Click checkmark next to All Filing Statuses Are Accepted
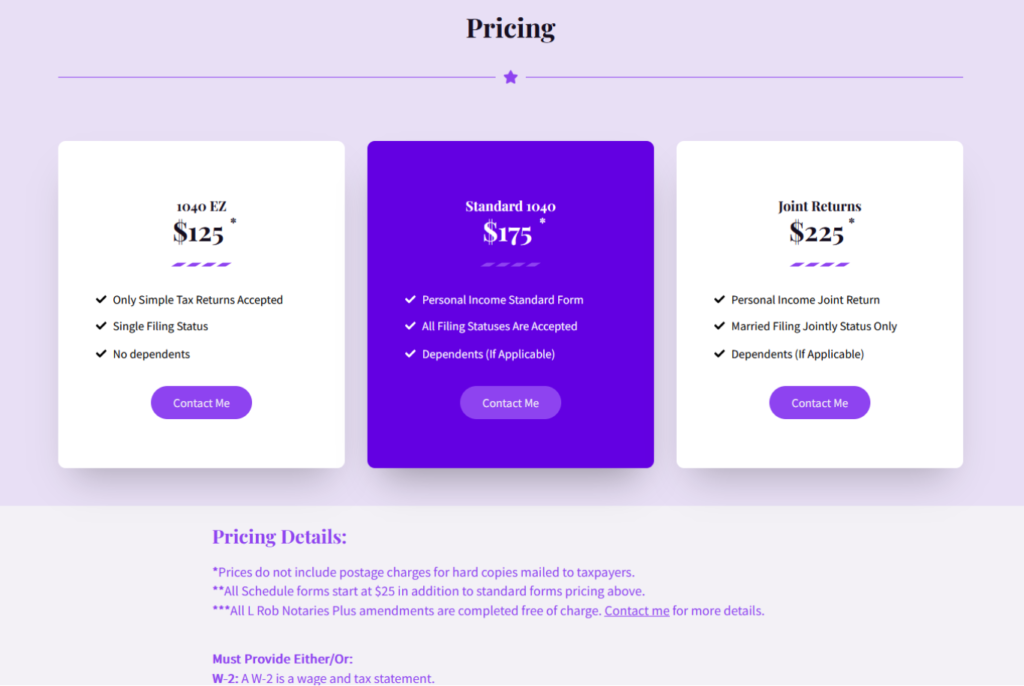This screenshot has width=1024, height=686. click(410, 325)
